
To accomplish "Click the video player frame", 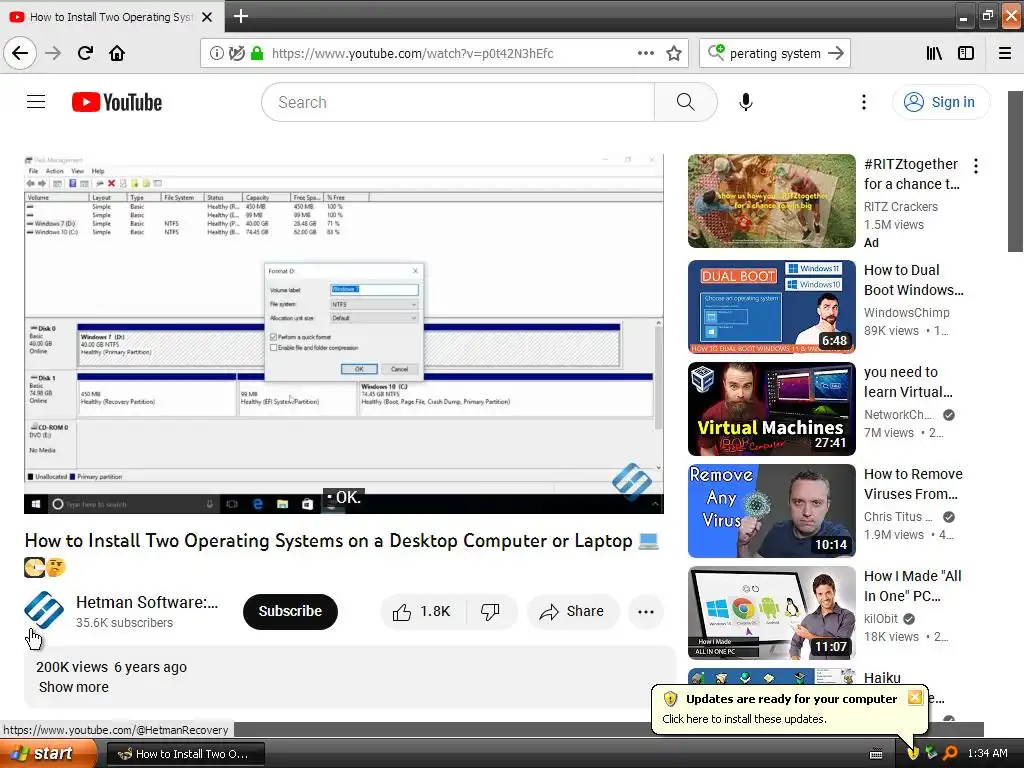I will (x=344, y=334).
